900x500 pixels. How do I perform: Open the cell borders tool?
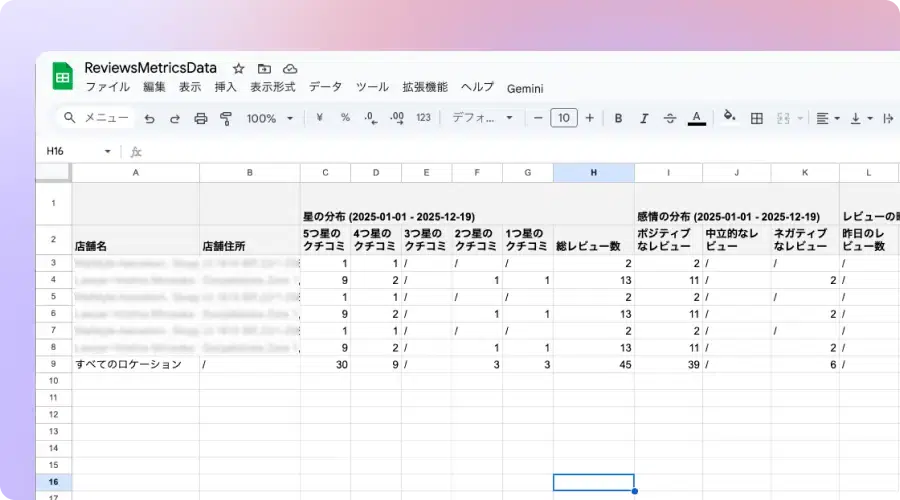(757, 118)
